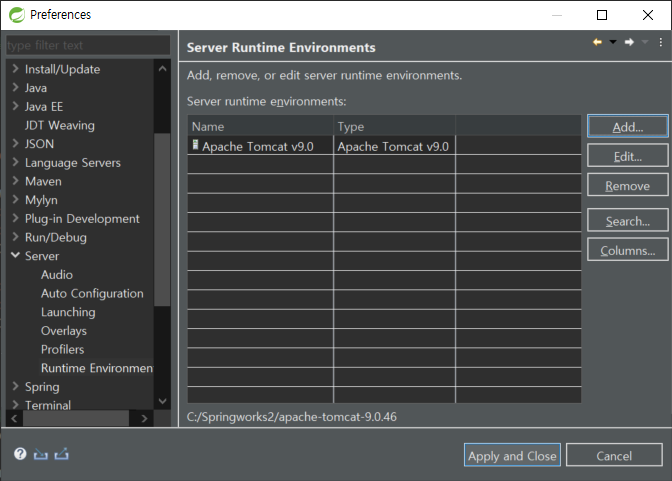Expand the JSON tree node
672x481 pixels.
pos(15,143)
